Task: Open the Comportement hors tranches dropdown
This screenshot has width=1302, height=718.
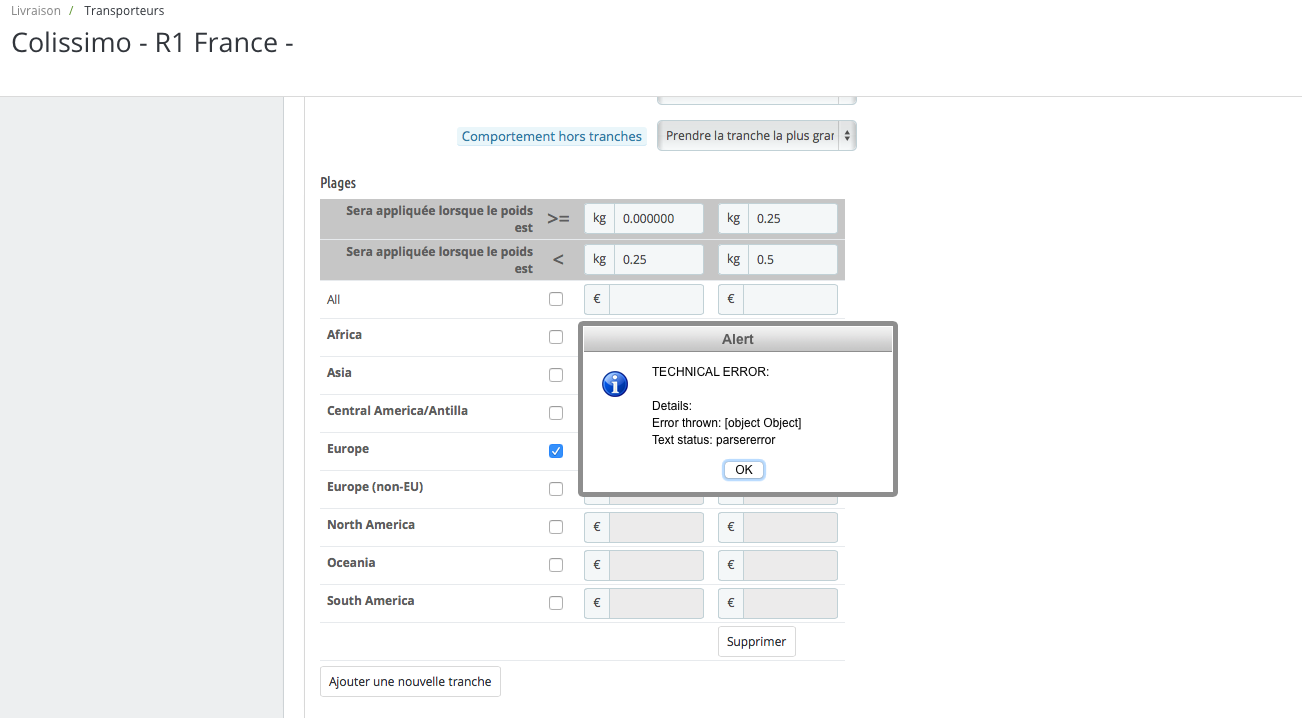Action: tap(757, 136)
